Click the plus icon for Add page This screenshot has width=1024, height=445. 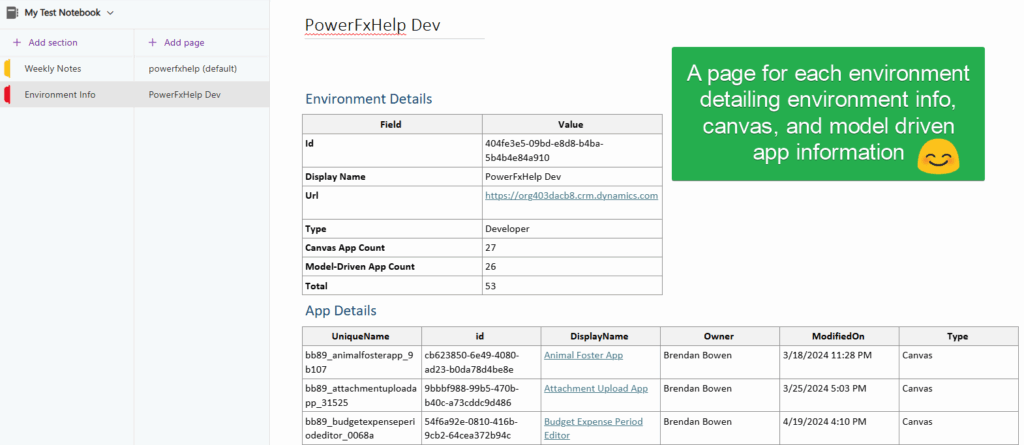pos(152,42)
